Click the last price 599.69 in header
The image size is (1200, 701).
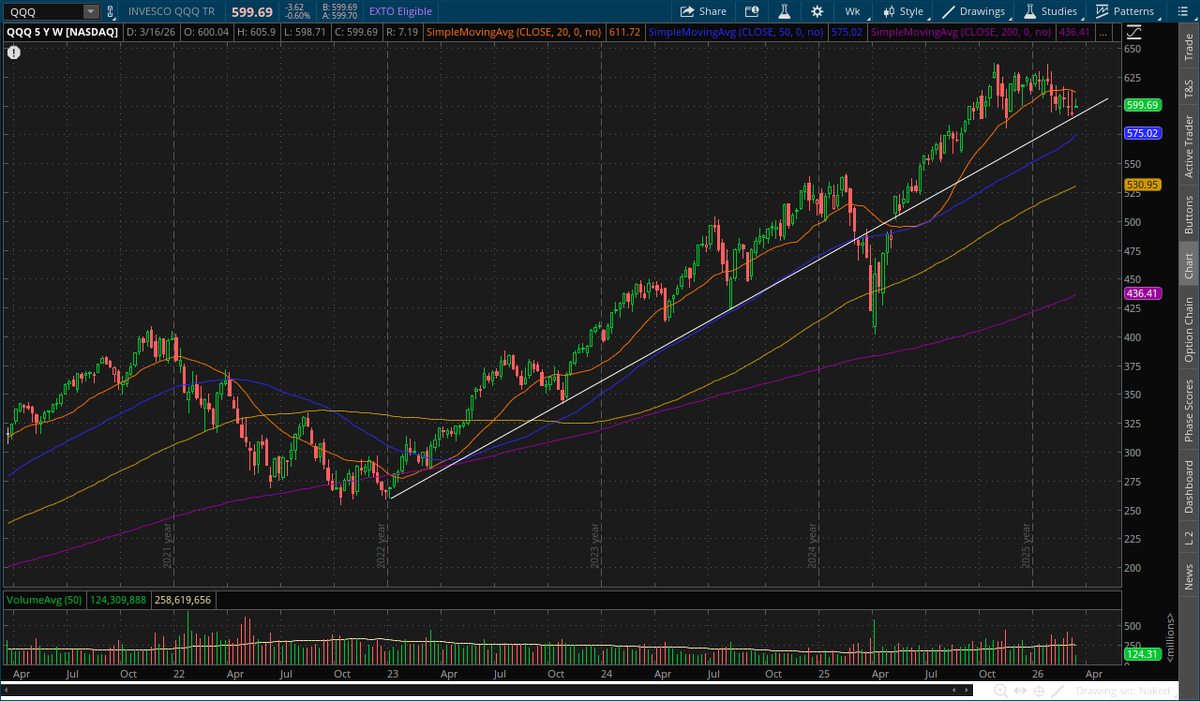(x=251, y=11)
